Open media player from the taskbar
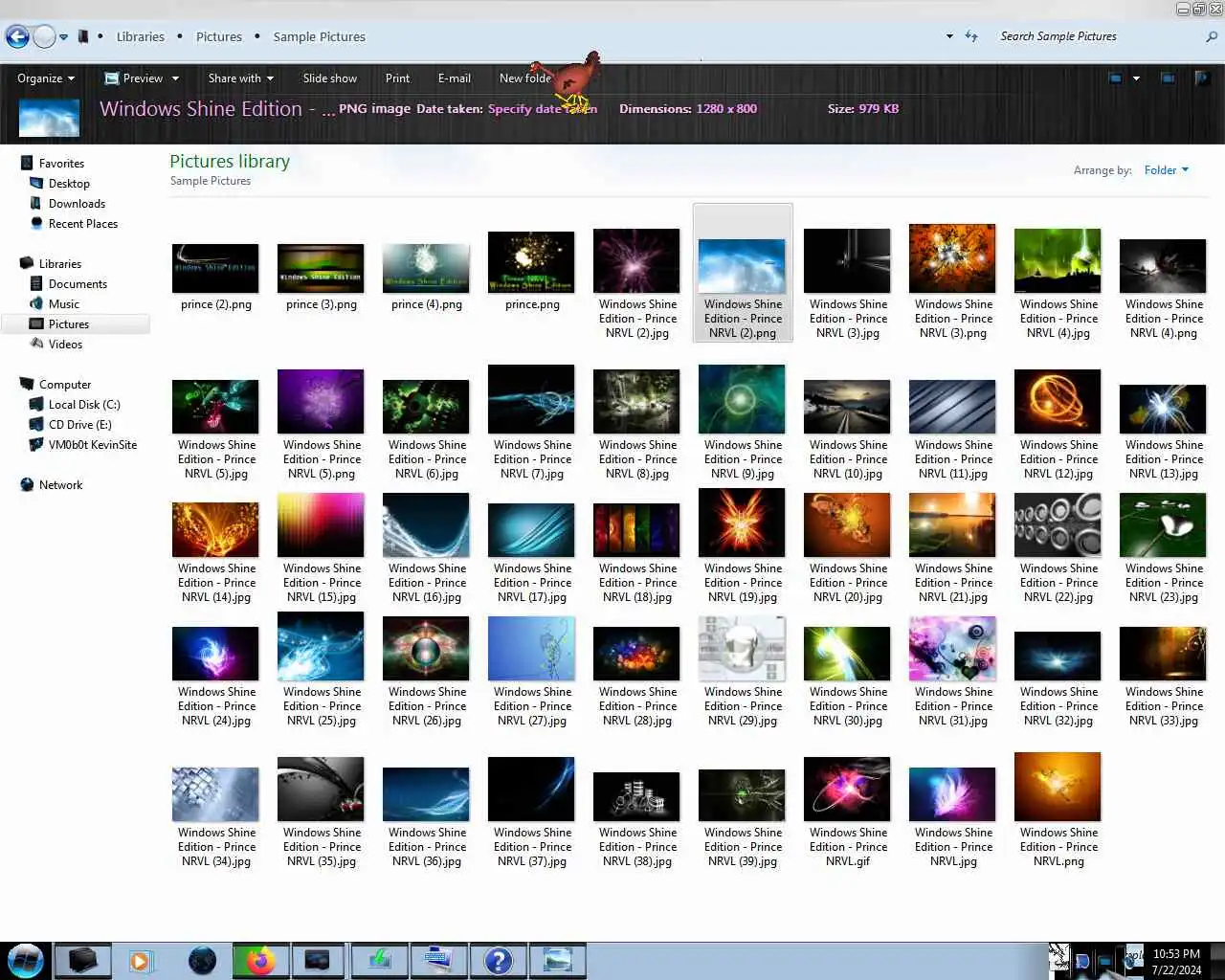This screenshot has height=980, width=1225. coord(141,960)
